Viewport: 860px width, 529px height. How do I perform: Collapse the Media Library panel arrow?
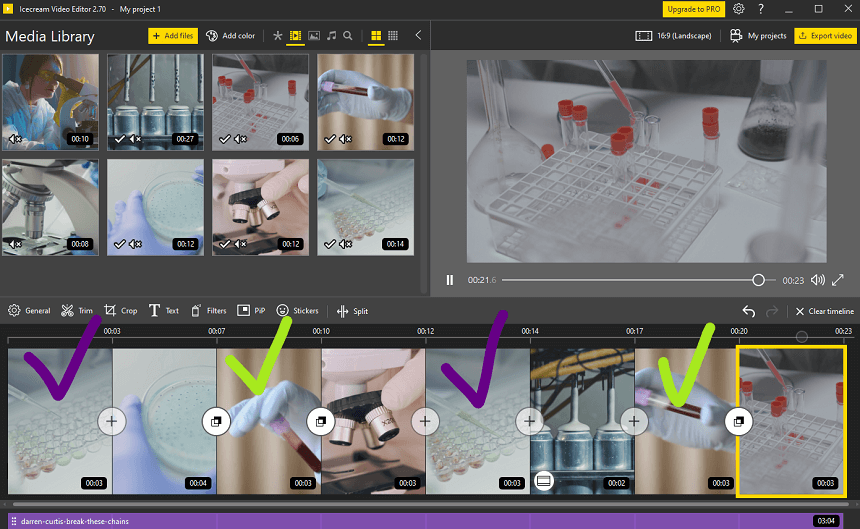(x=418, y=35)
